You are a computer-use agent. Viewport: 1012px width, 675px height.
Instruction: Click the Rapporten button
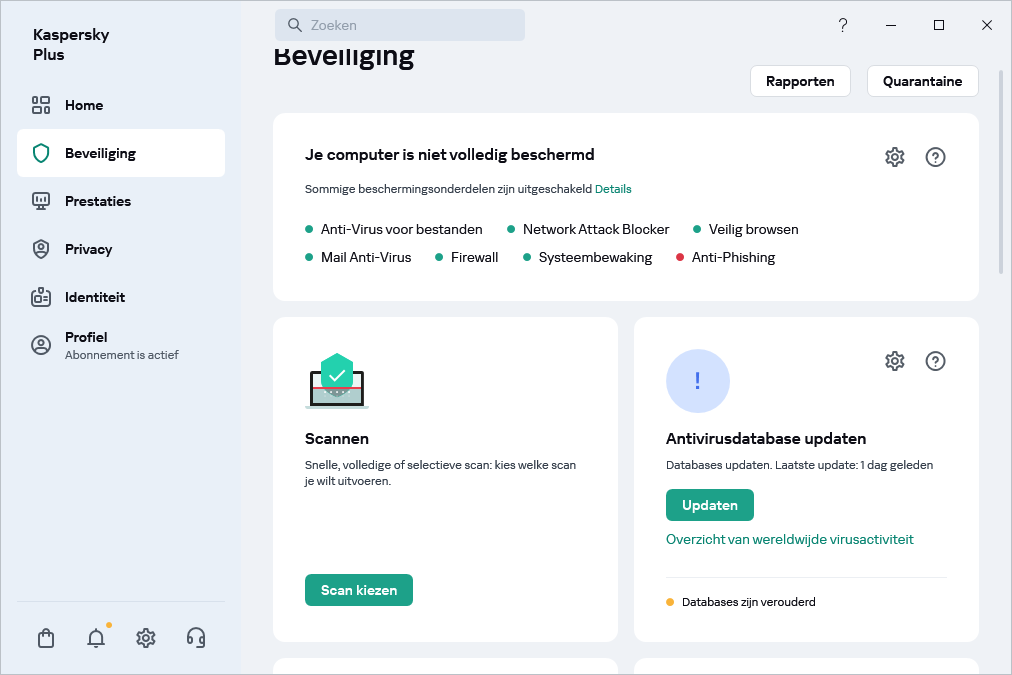[x=799, y=81]
